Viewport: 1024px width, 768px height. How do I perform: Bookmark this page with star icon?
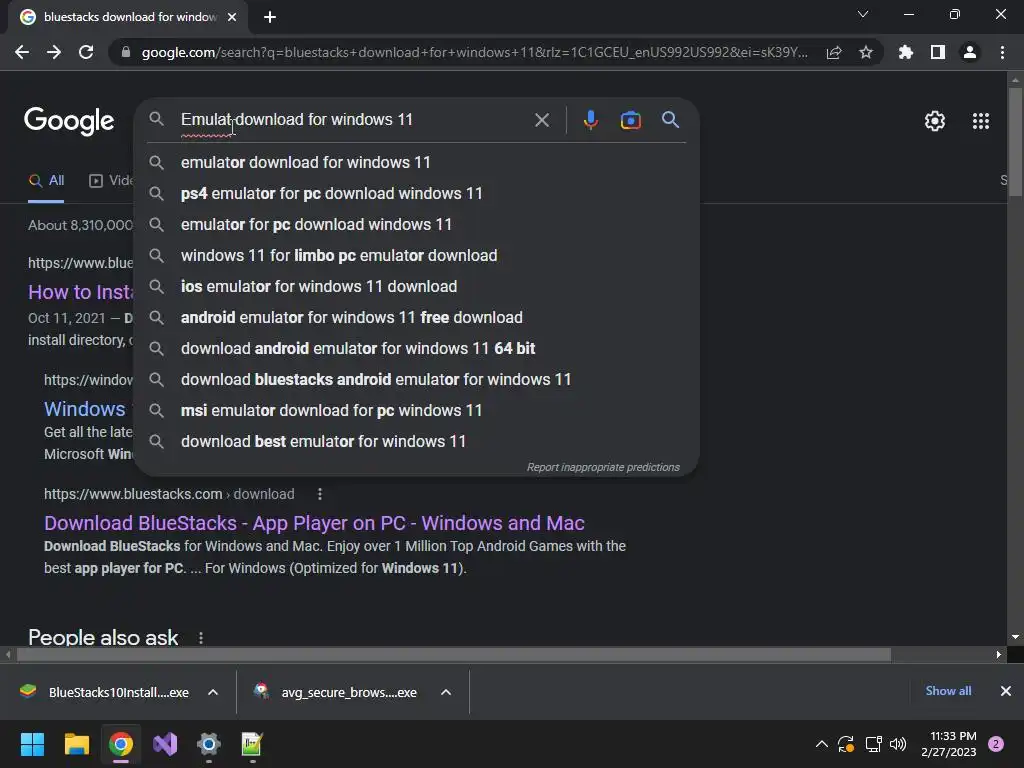tap(866, 52)
